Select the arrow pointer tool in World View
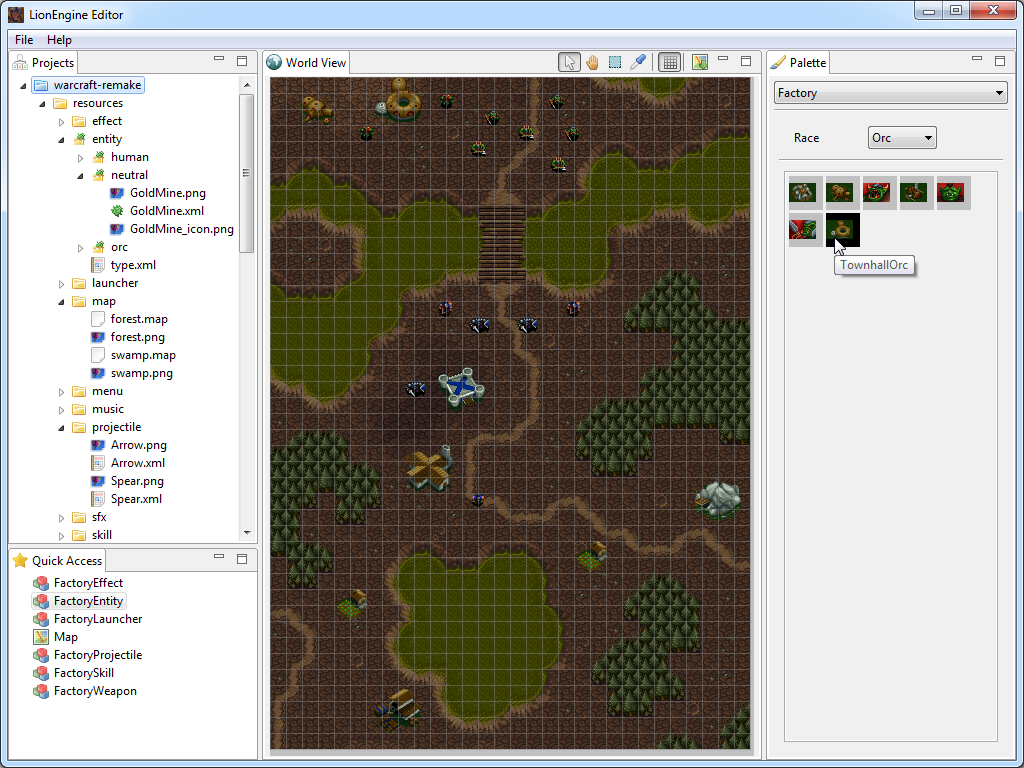Viewport: 1024px width, 768px height. coord(569,62)
